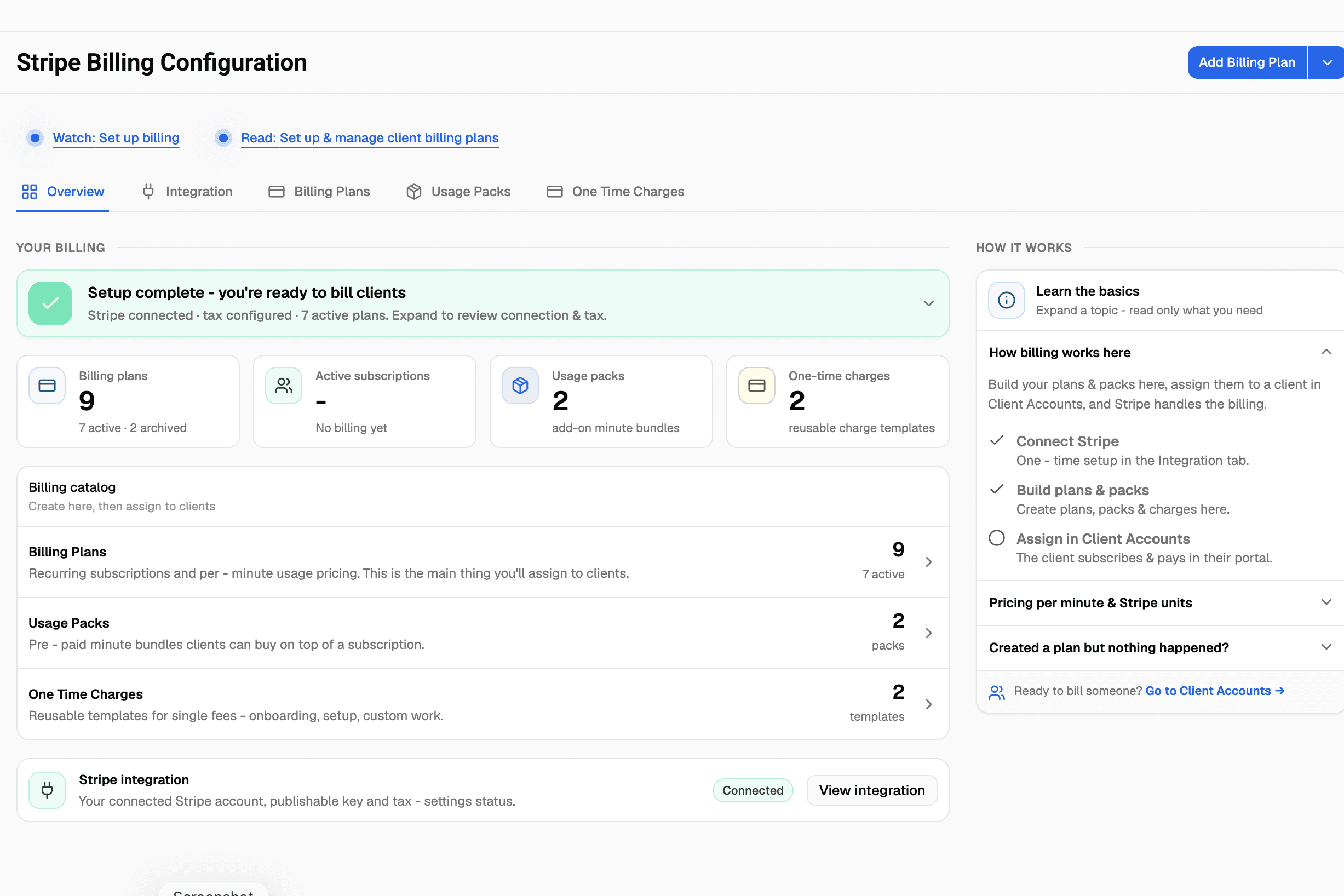
Task: Click the Add Billing Plan button
Action: 1247,62
